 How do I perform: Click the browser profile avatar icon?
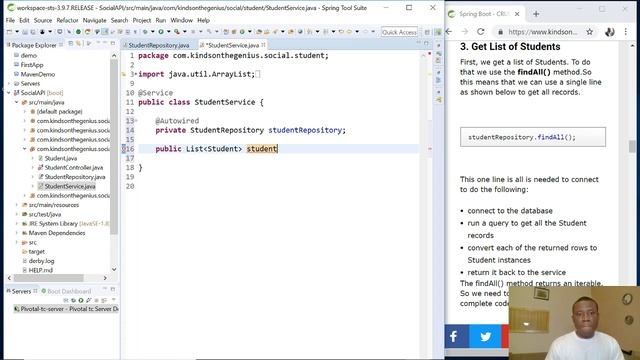[x=610, y=32]
